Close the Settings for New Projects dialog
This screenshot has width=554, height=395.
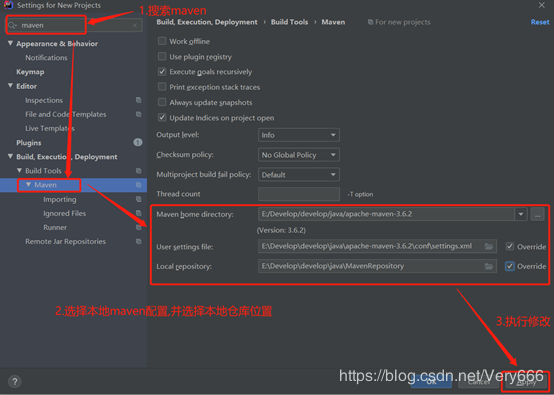point(542,5)
